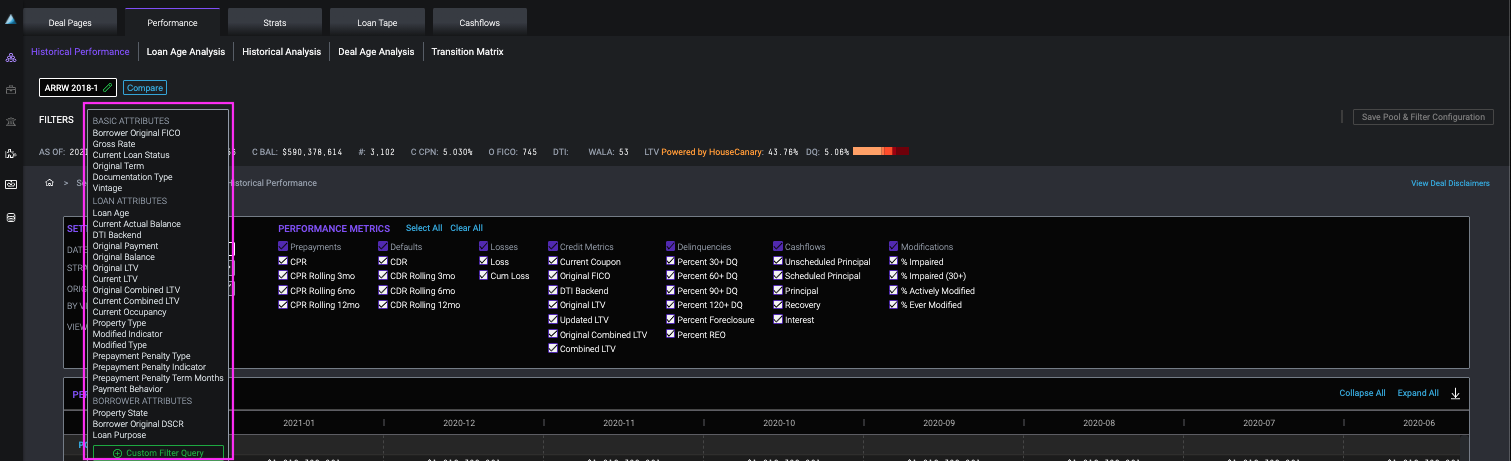Screen dimensions: 1511x461
Task: Click the 2020-06 column header
Action: [1419, 423]
